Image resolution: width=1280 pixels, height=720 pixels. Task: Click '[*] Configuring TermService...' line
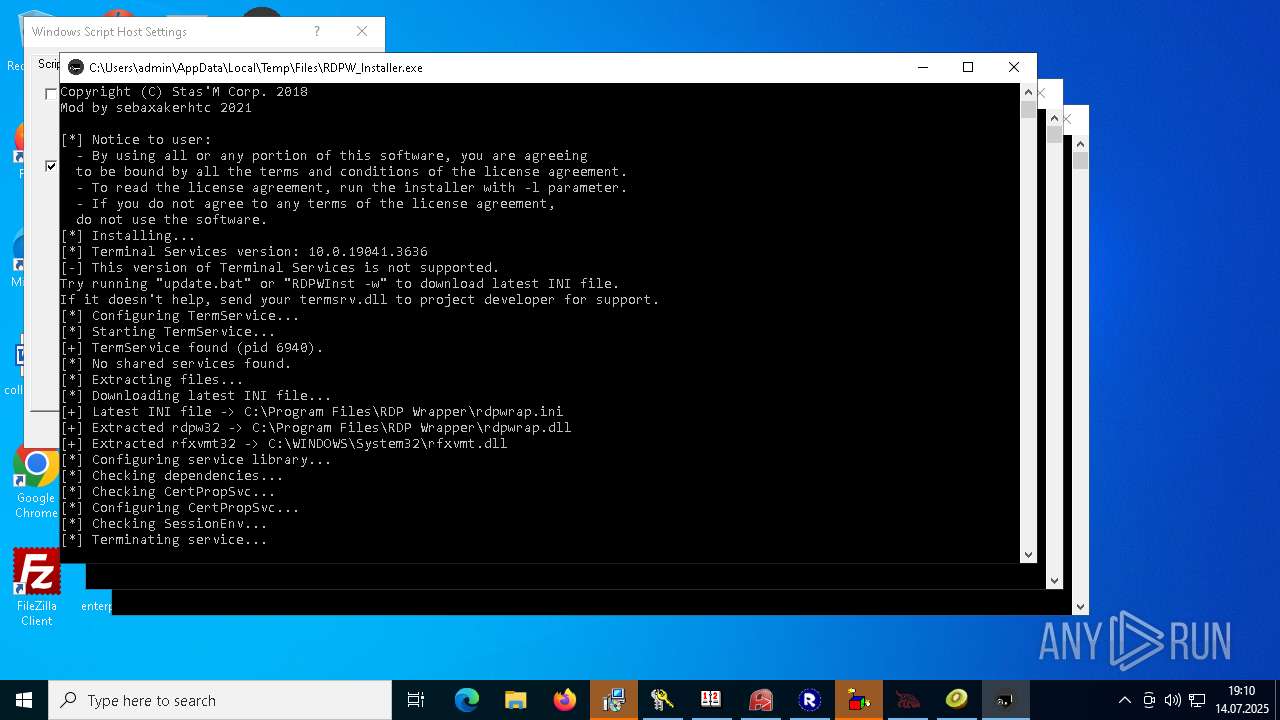point(180,316)
